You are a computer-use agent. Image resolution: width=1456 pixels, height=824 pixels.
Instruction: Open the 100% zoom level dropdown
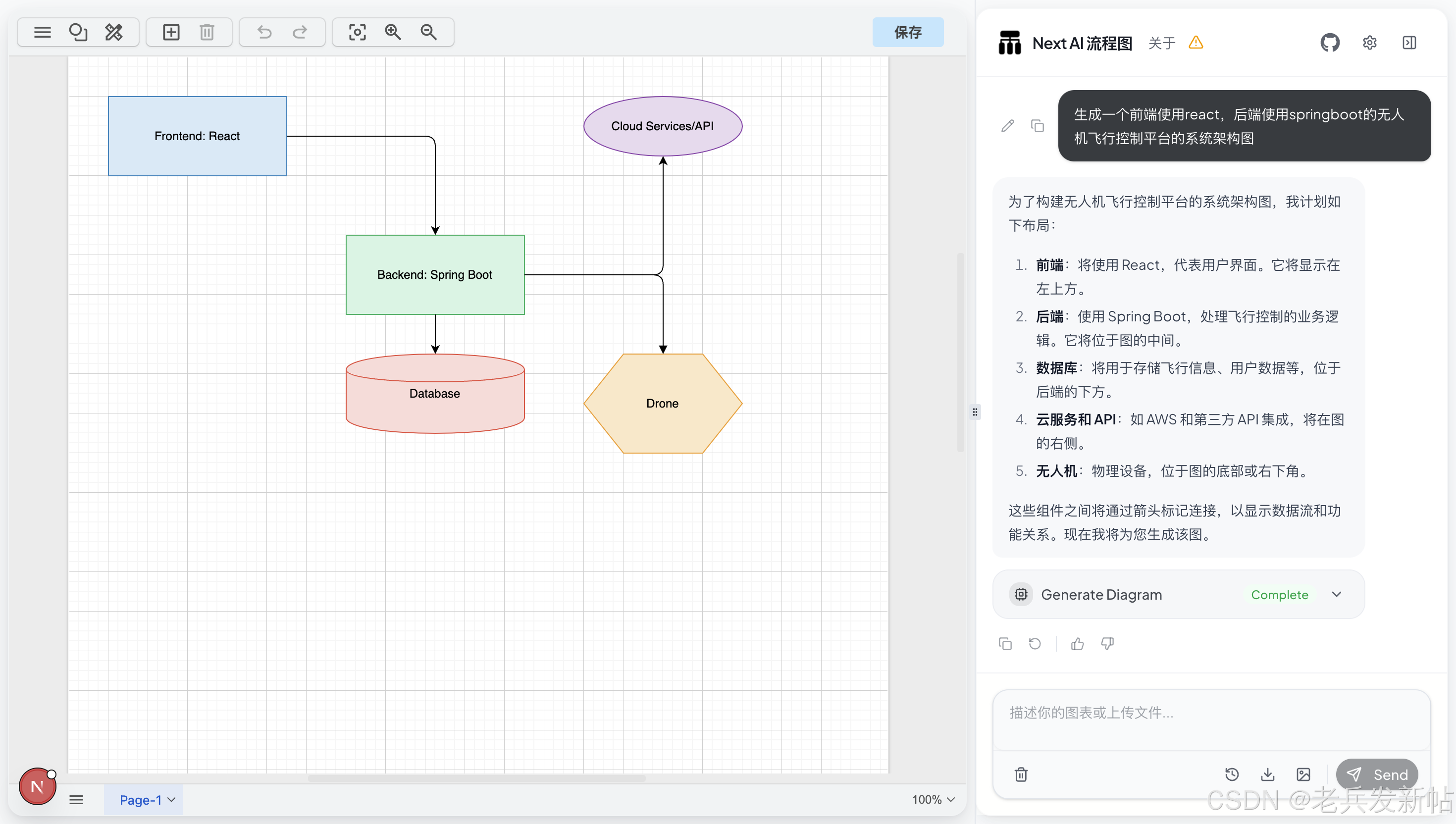tap(933, 800)
